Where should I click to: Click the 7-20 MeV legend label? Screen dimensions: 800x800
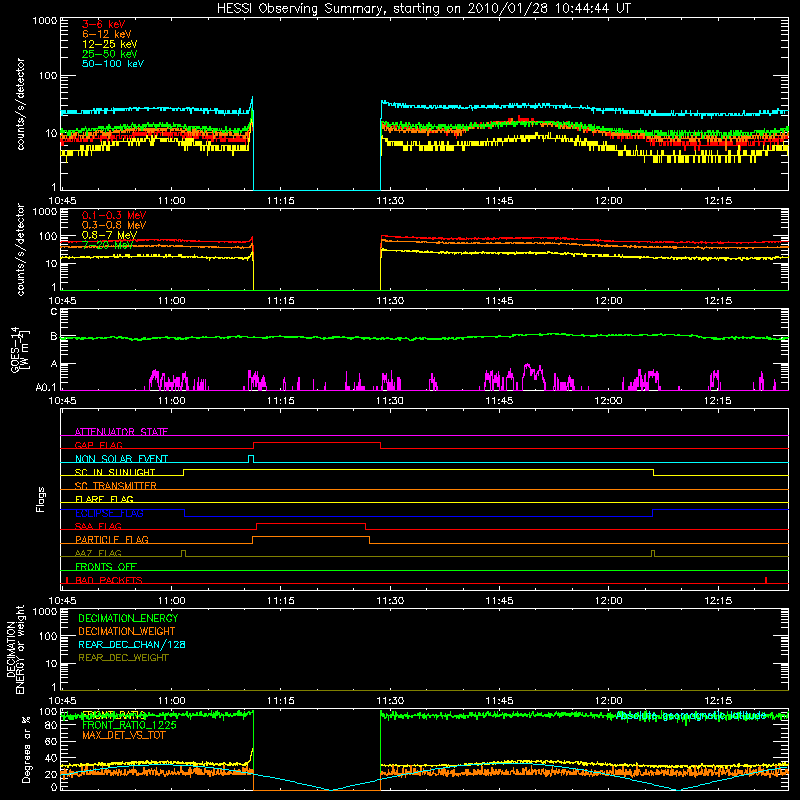click(108, 245)
